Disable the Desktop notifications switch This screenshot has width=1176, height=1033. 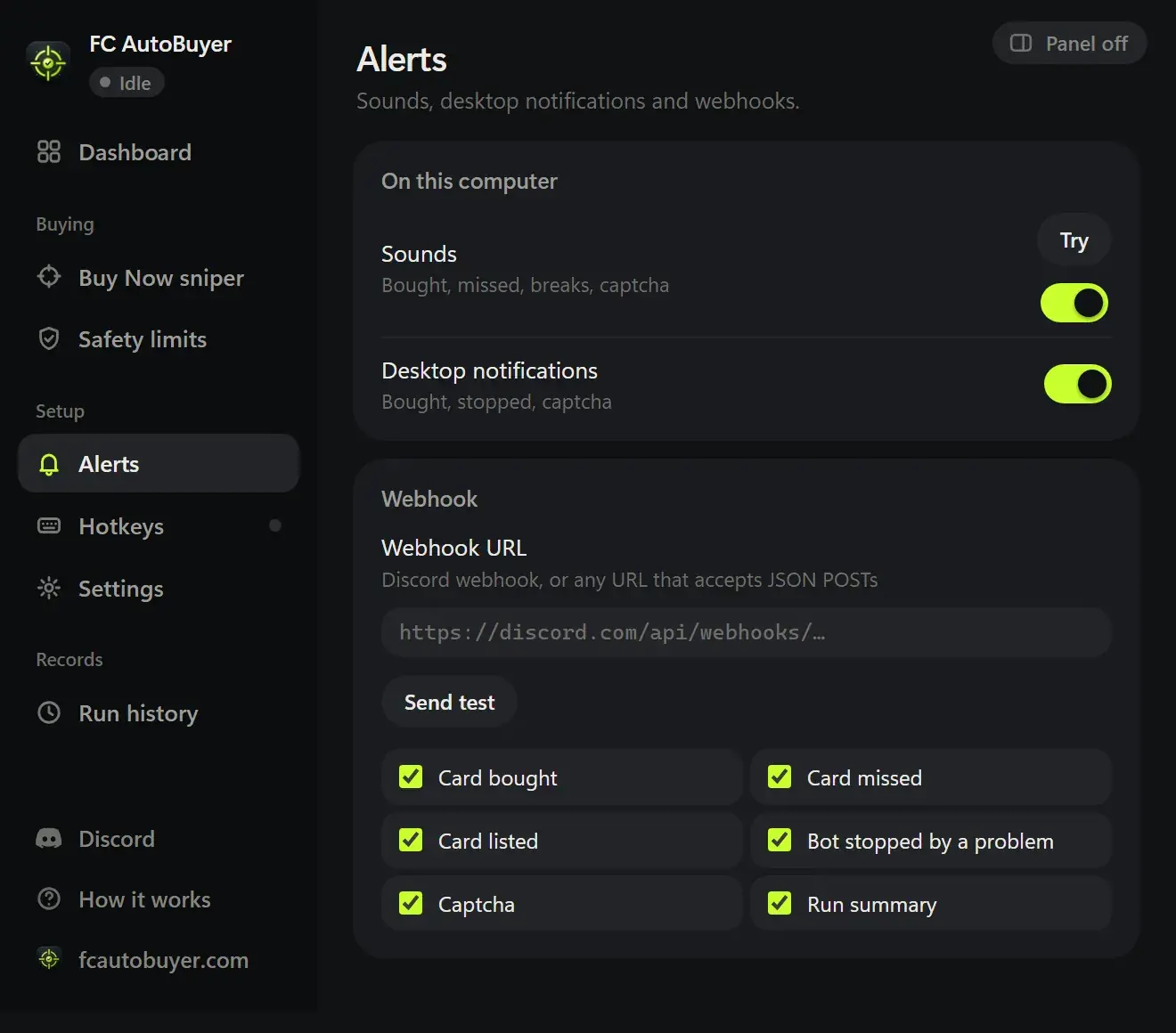point(1078,384)
